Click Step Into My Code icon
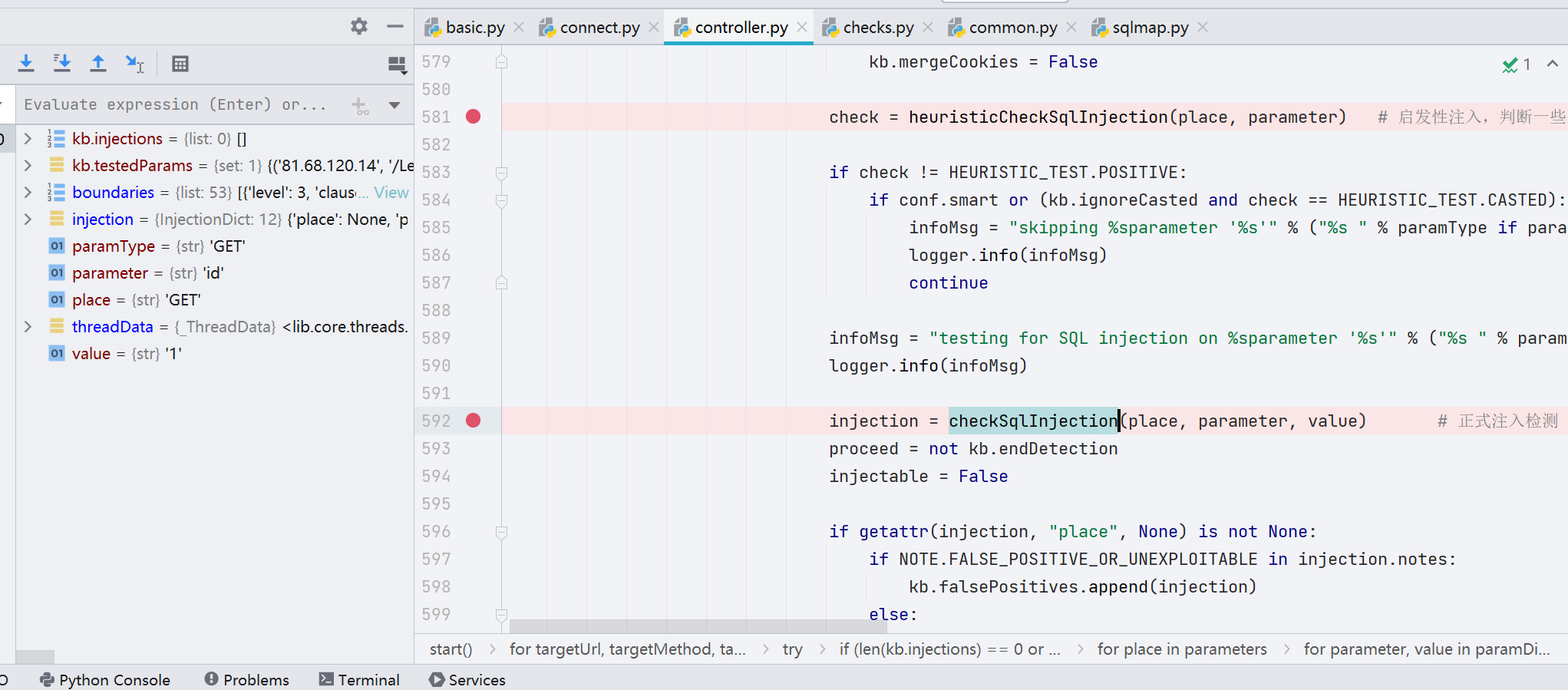Screen dimensions: 1568x690 tap(62, 64)
